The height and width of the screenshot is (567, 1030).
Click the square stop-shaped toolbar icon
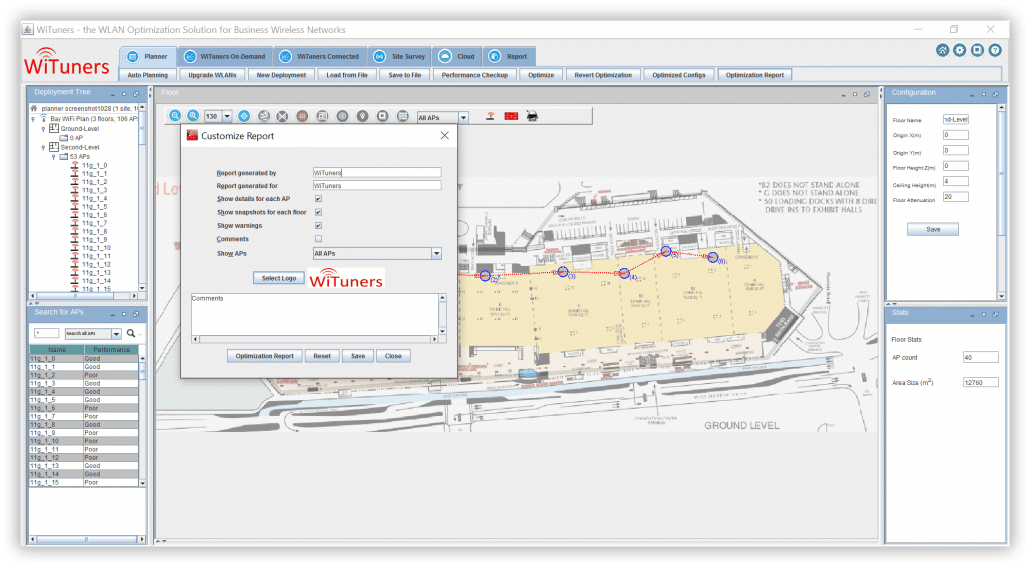(382, 116)
